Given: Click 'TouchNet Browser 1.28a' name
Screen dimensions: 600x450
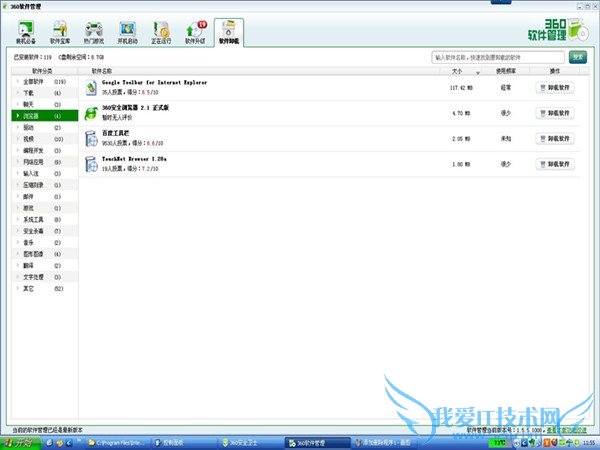Looking at the screenshot, I should [x=134, y=158].
